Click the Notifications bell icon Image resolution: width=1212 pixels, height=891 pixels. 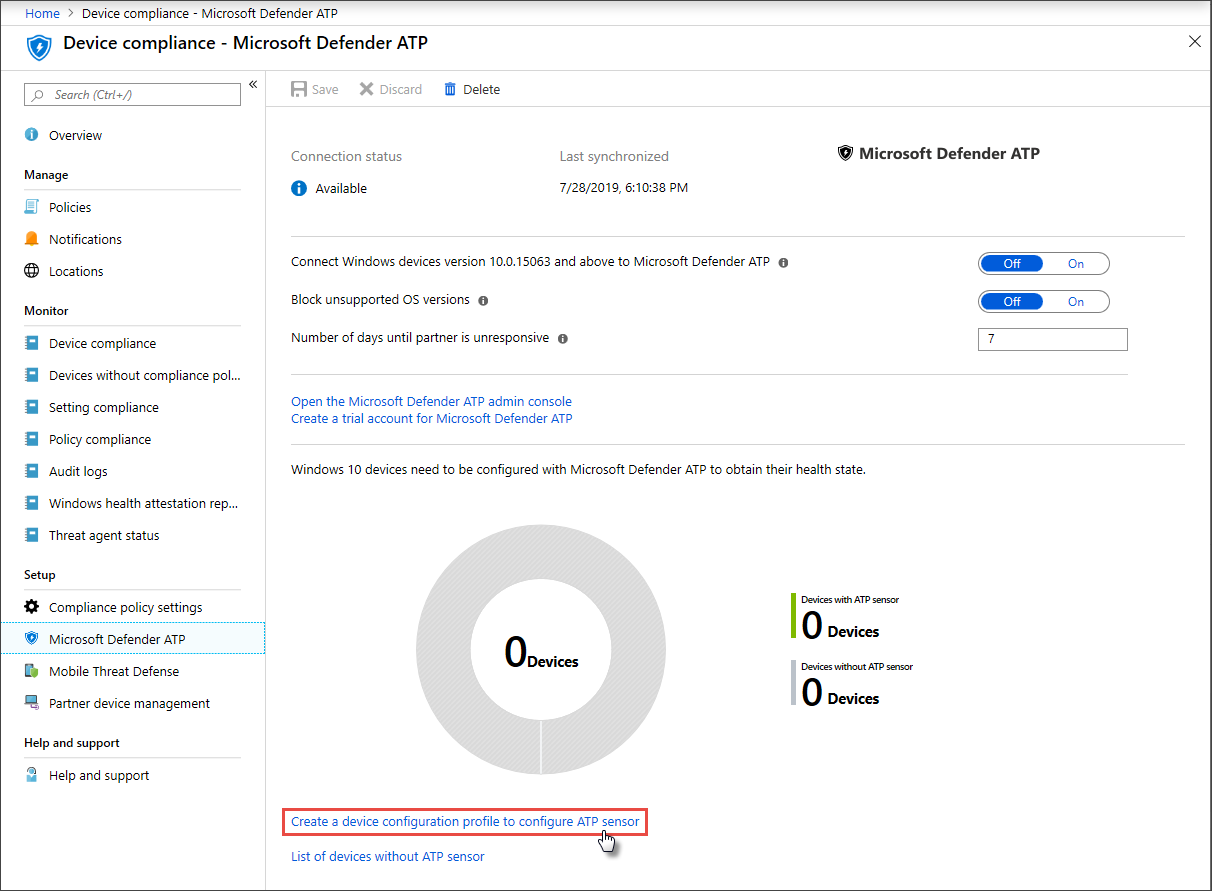(32, 239)
